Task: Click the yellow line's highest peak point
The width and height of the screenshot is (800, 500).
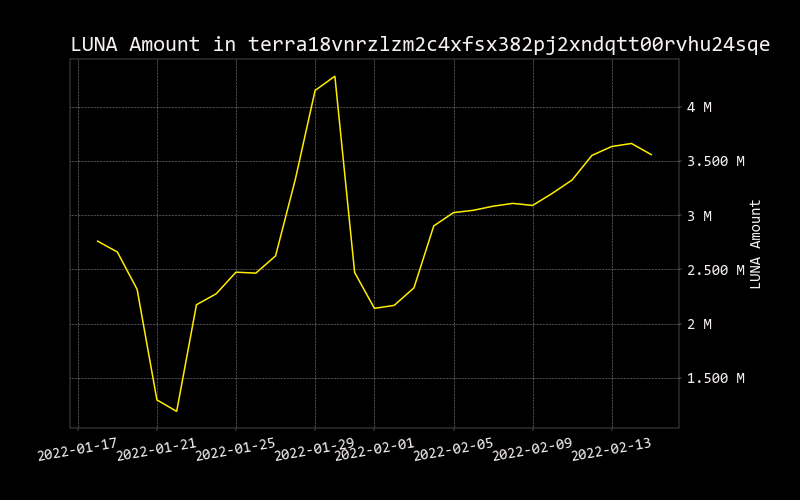Action: click(335, 77)
